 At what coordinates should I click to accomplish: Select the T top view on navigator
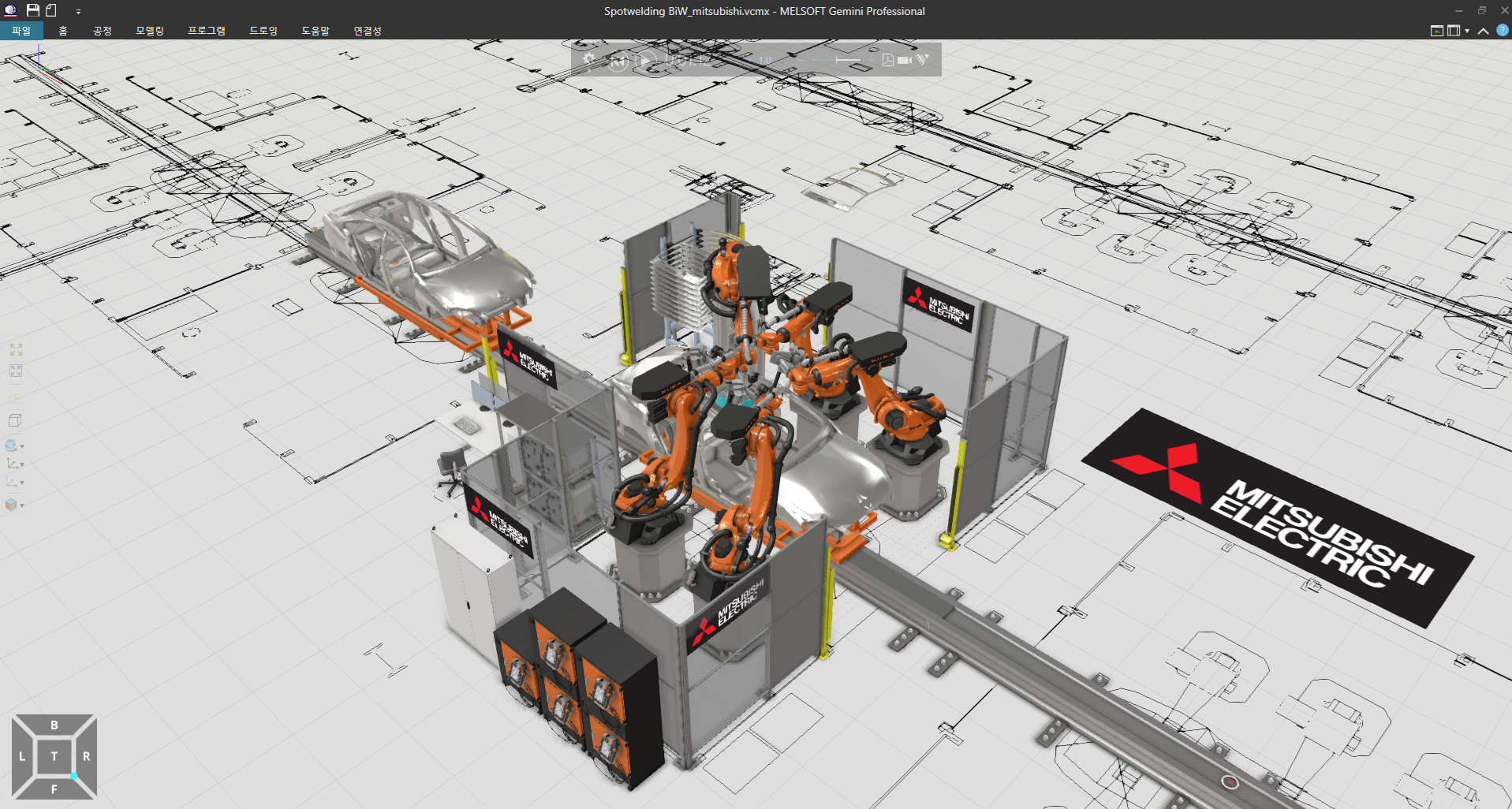[x=54, y=756]
